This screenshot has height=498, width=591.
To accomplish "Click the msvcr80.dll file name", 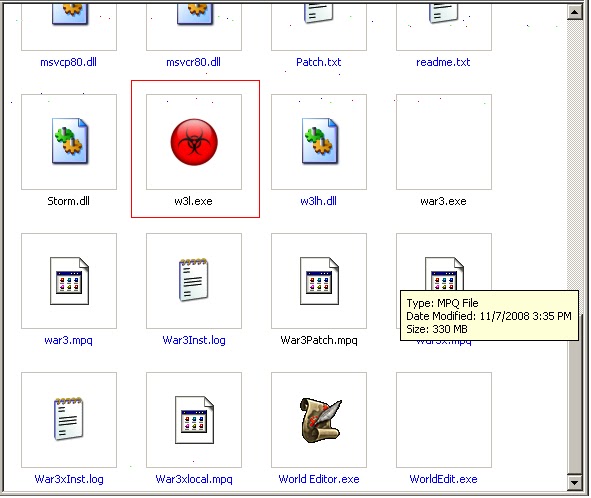I will [x=194, y=62].
